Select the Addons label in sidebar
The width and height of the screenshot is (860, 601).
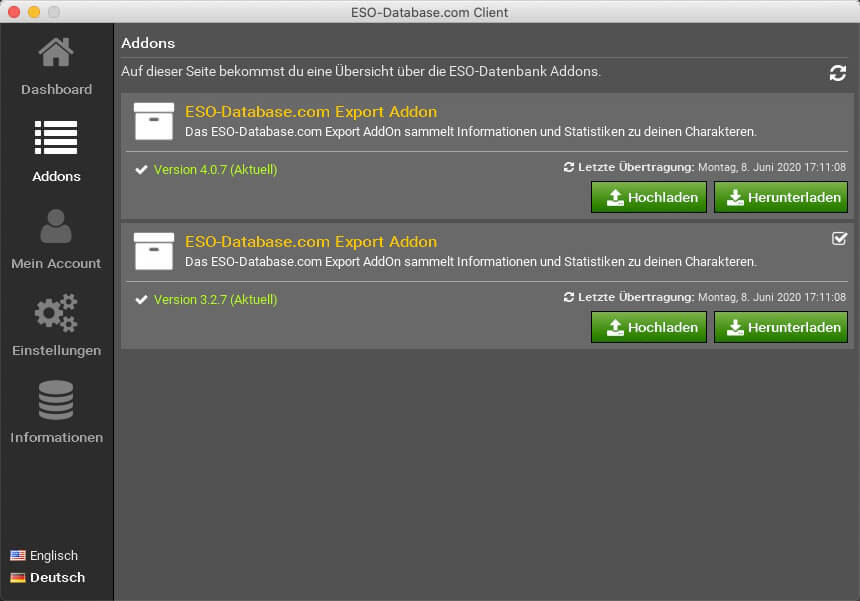tap(56, 177)
